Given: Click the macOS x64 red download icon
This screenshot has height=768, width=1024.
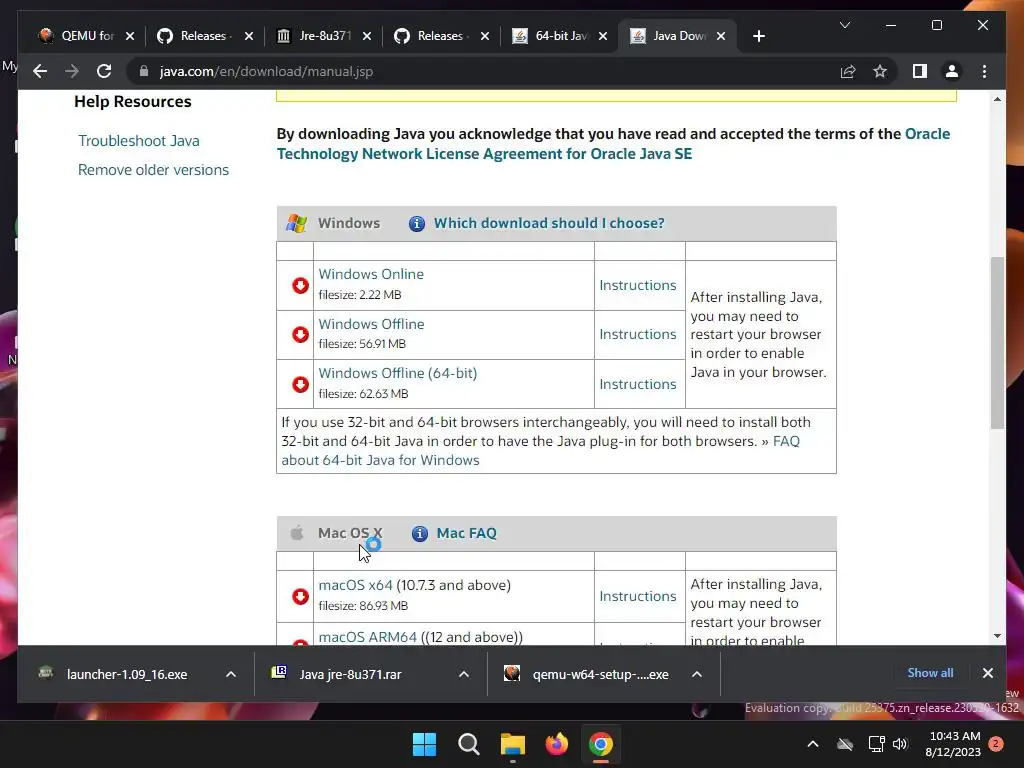Looking at the screenshot, I should (x=300, y=596).
